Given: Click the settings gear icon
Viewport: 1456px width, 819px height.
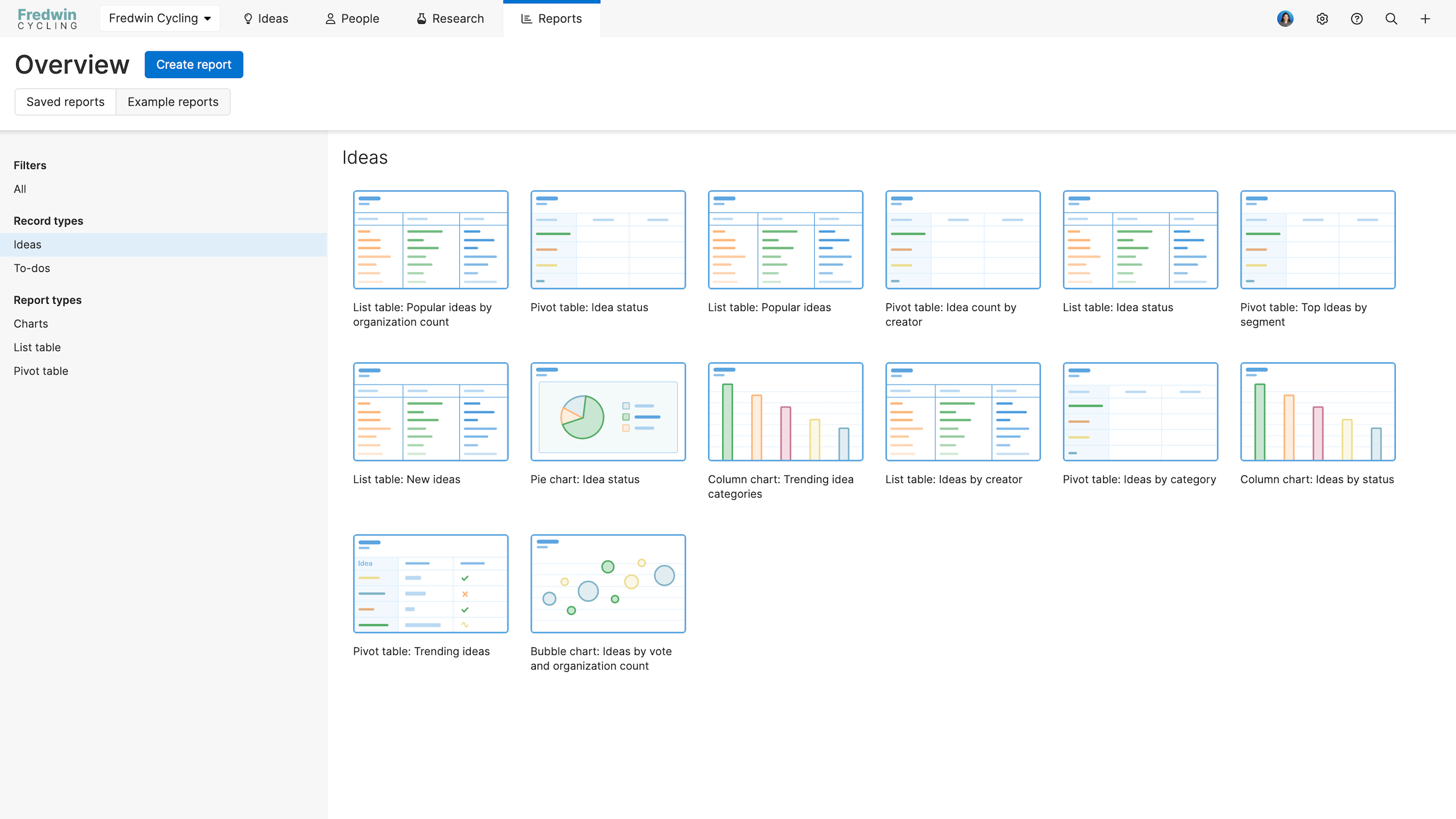Looking at the screenshot, I should [x=1322, y=18].
